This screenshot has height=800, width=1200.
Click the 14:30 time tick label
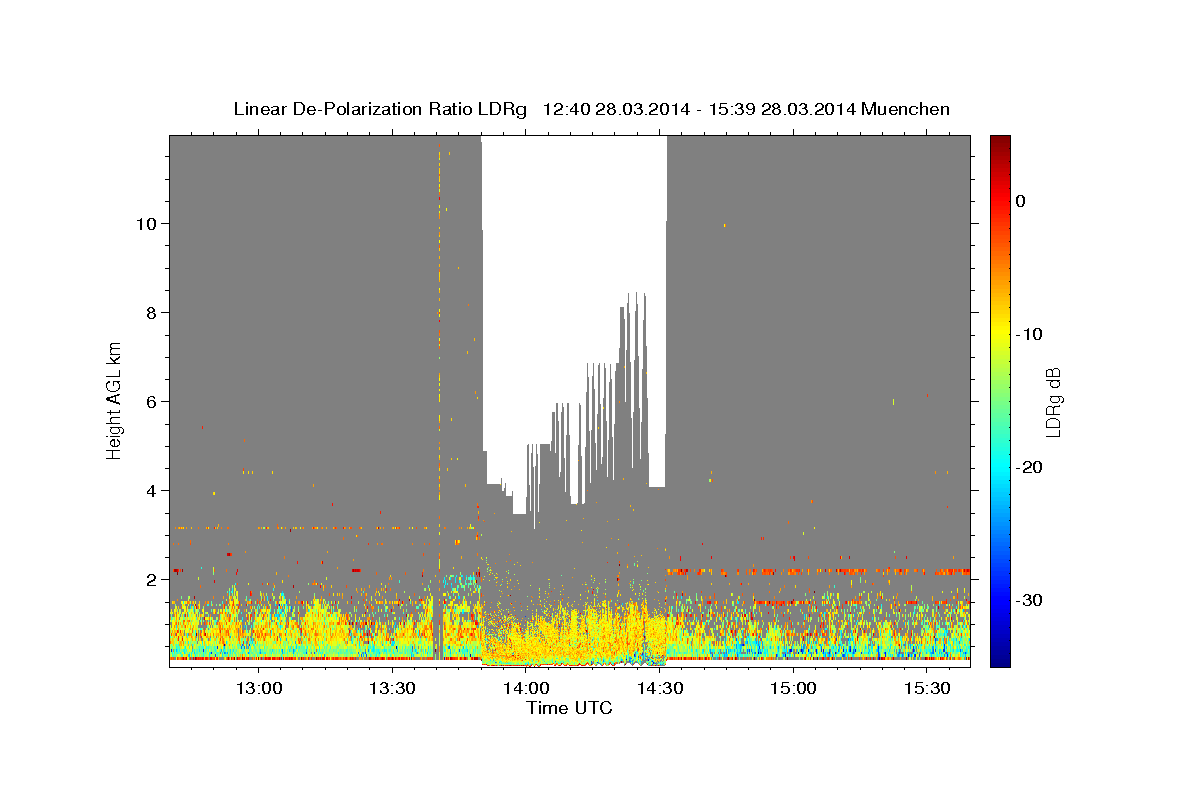click(660, 688)
